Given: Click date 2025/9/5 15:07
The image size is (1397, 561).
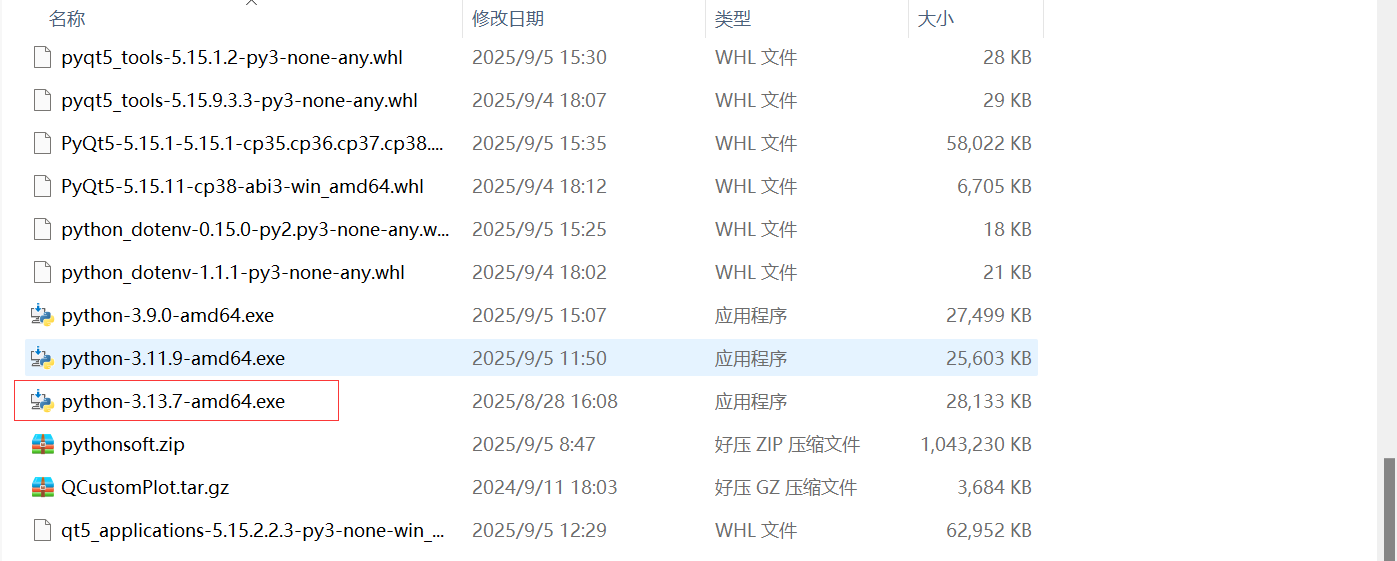Looking at the screenshot, I should click(x=539, y=315).
